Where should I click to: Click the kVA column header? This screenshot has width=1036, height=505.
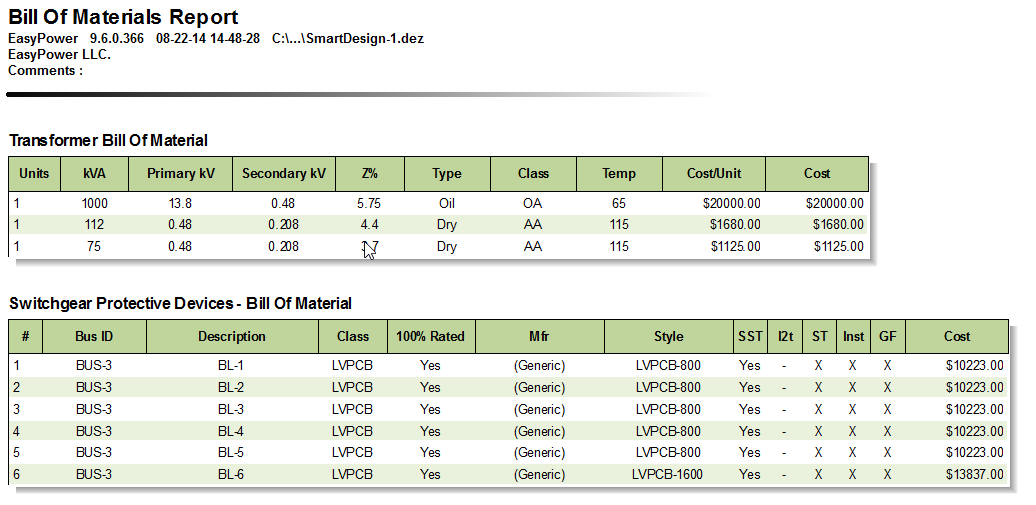94,173
